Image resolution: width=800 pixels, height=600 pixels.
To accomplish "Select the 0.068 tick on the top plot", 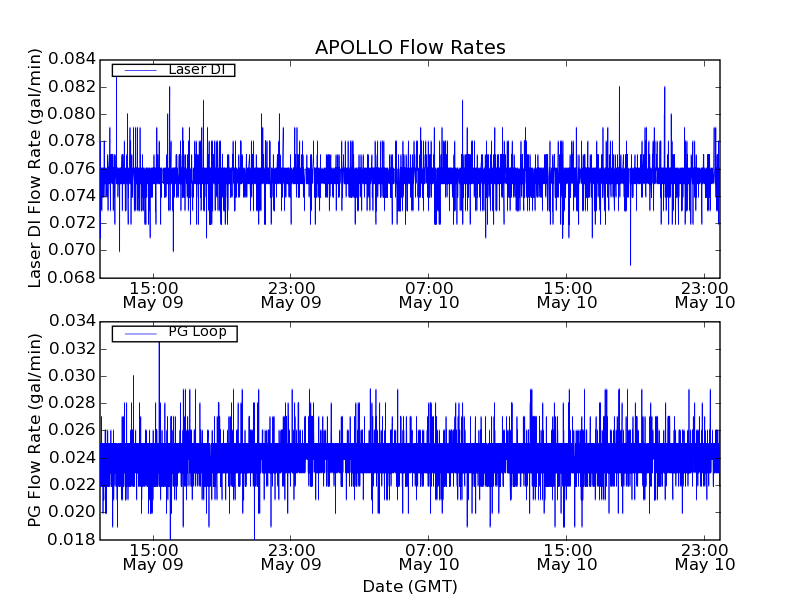I will point(73,277).
